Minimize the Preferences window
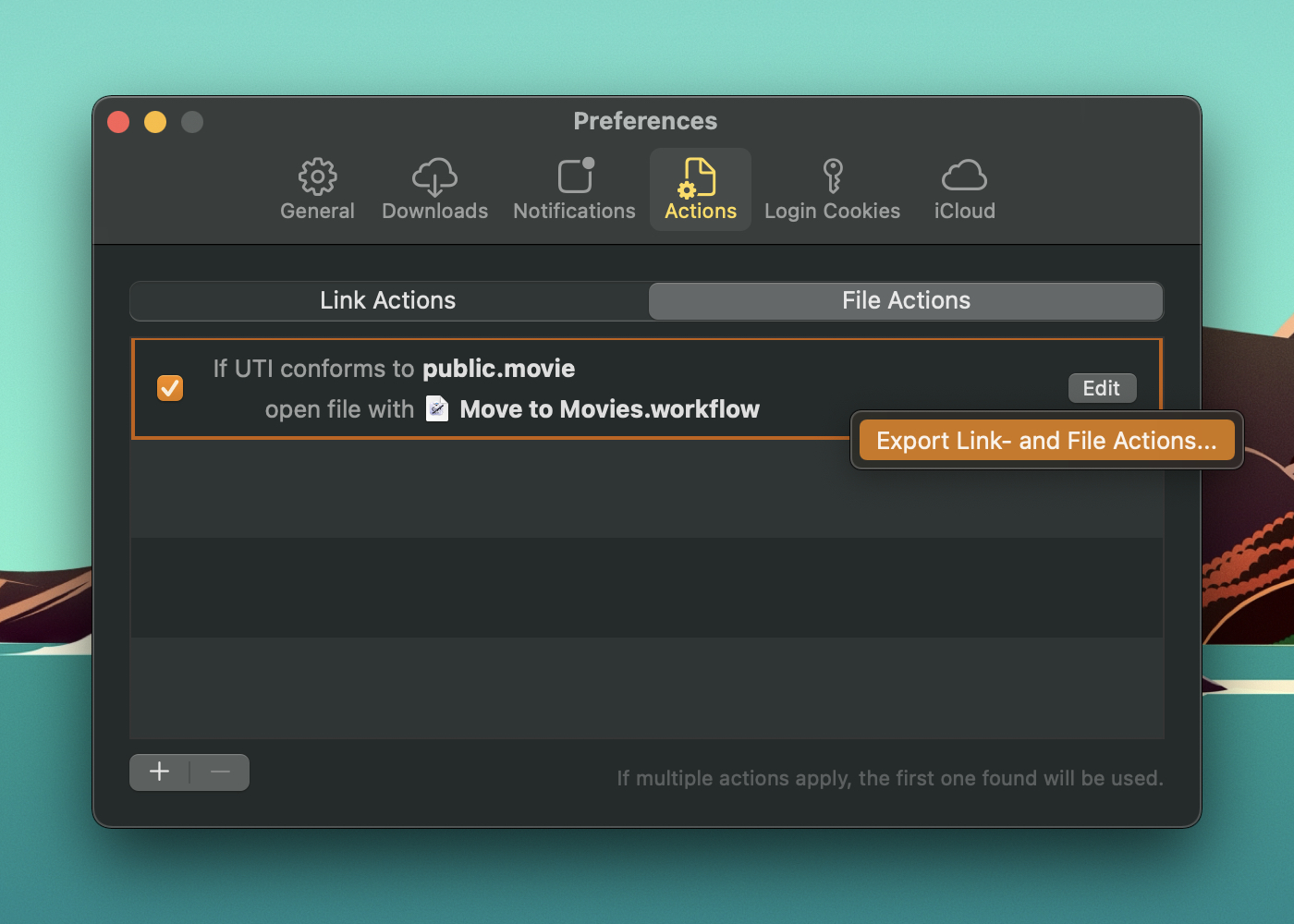The height and width of the screenshot is (924, 1294). (x=155, y=122)
